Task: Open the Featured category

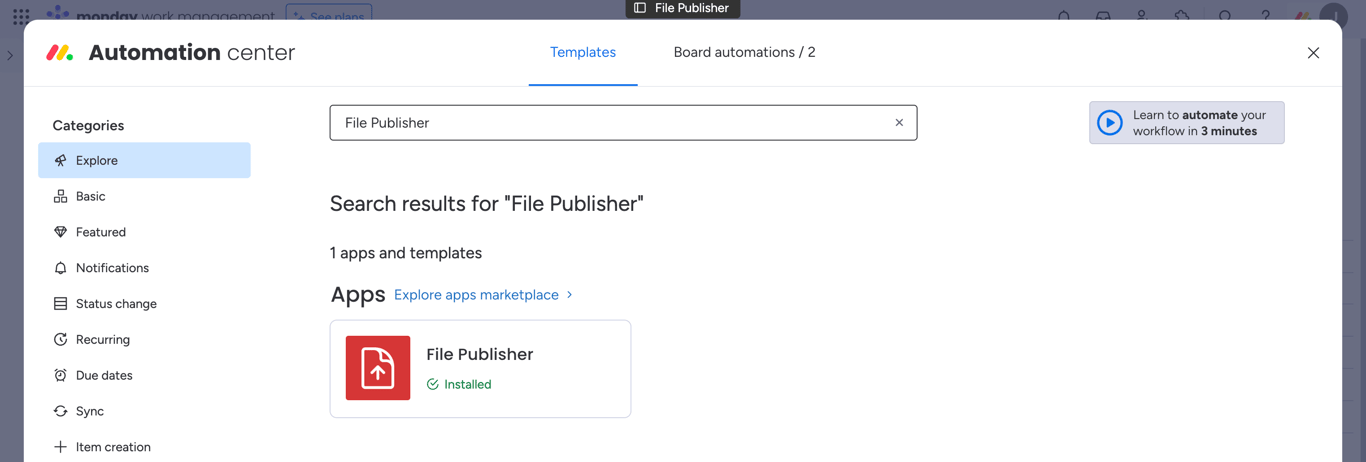Action: coord(100,232)
